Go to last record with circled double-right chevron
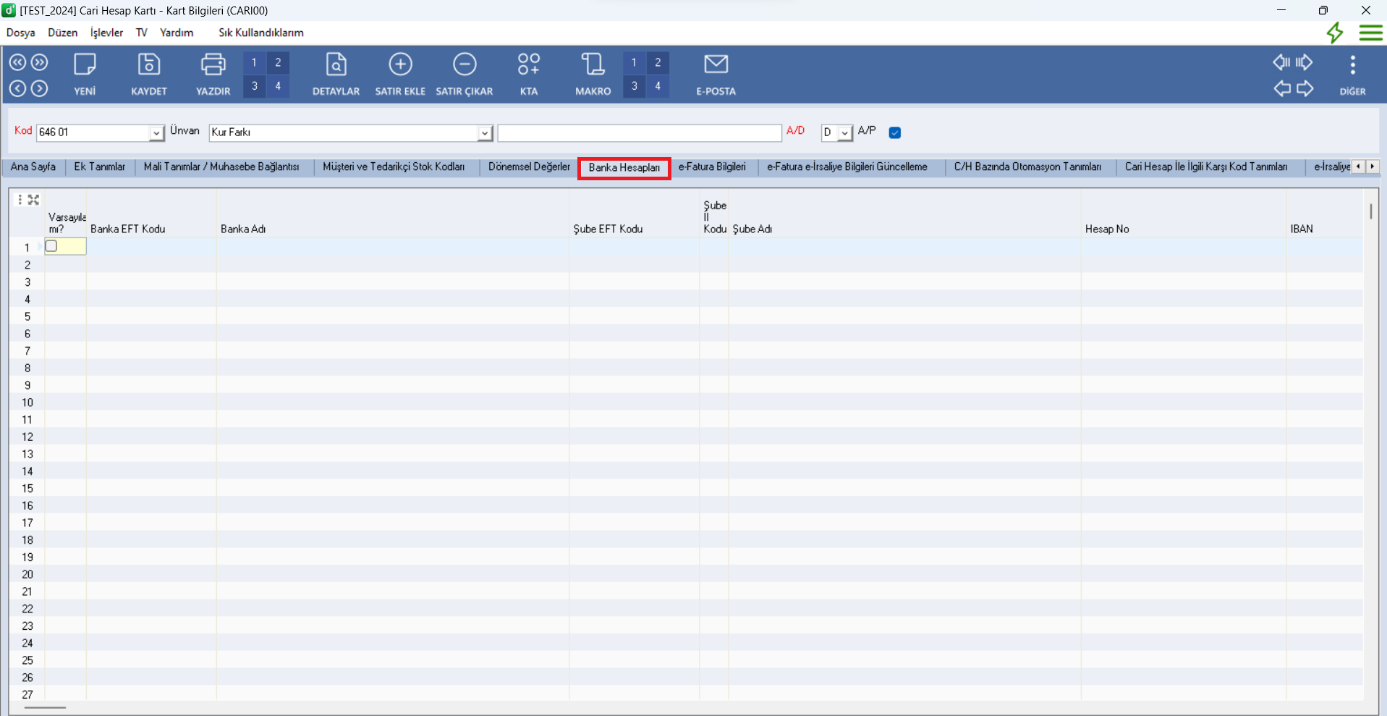The image size is (1387, 716). pos(39,63)
